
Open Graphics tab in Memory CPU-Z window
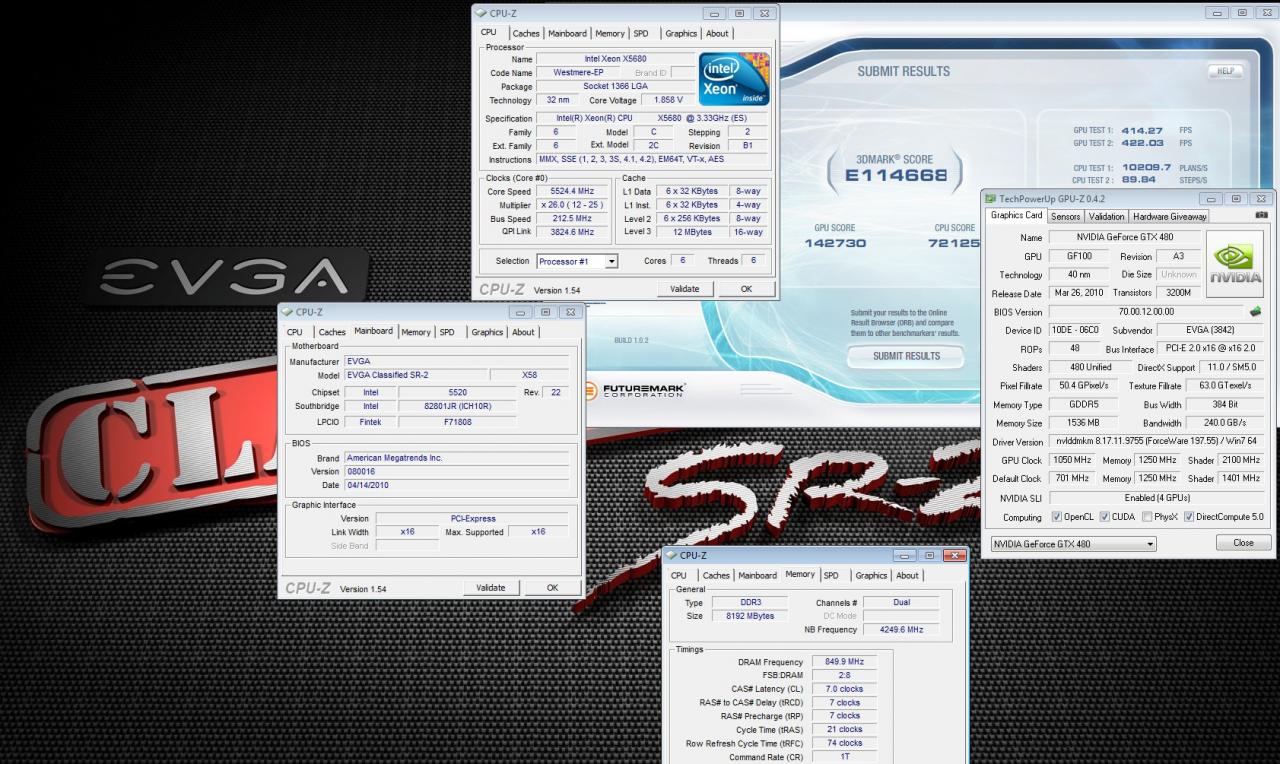click(x=871, y=575)
